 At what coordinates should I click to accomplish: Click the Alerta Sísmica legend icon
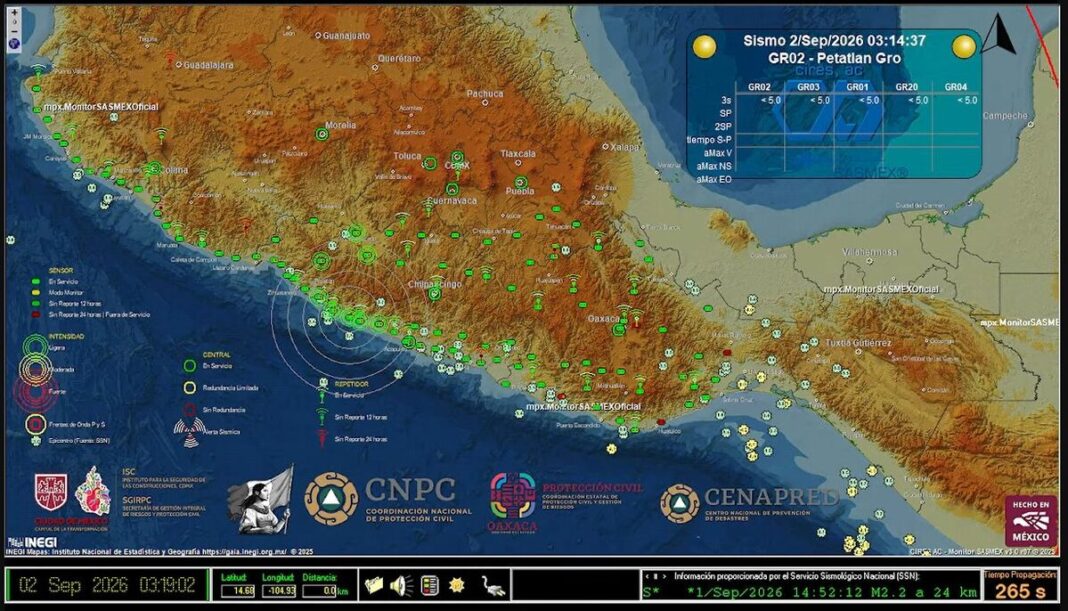click(189, 432)
